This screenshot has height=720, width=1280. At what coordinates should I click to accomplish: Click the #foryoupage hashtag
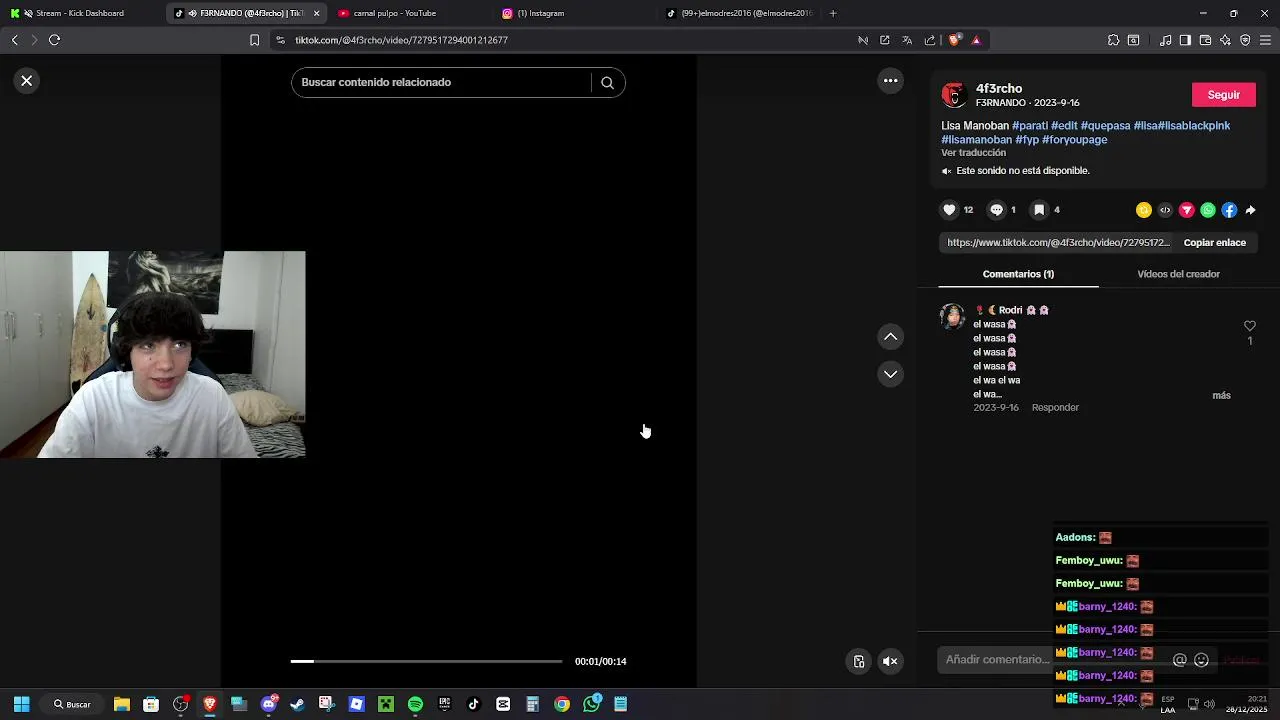[1074, 140]
